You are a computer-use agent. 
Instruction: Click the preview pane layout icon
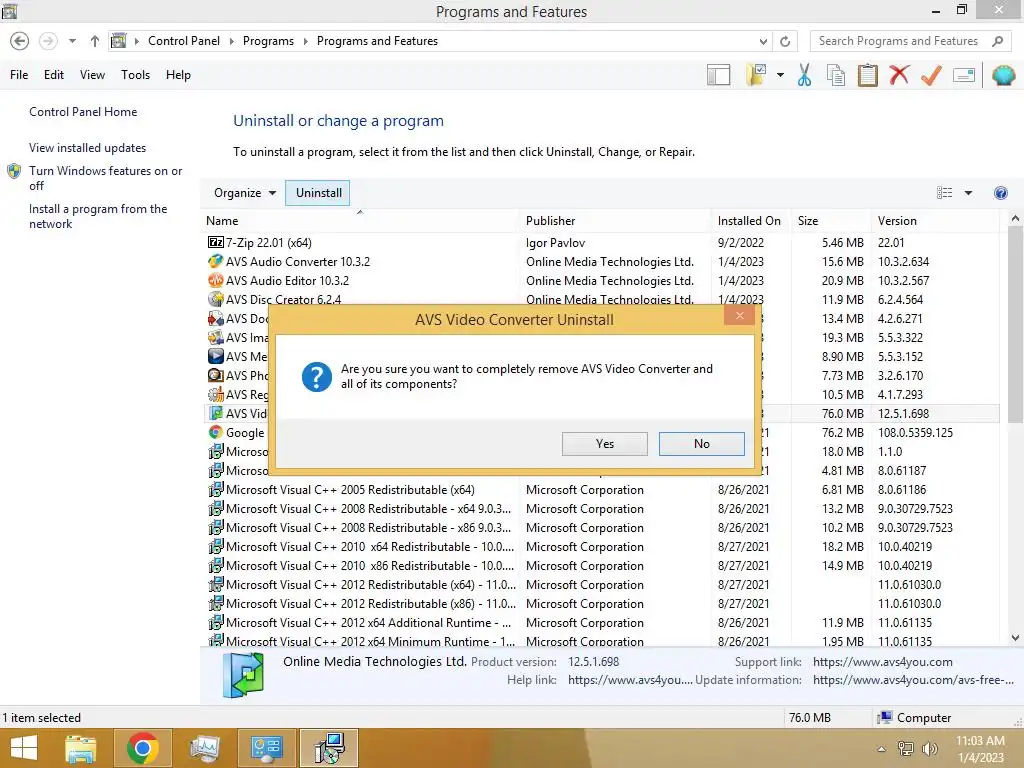pos(718,75)
